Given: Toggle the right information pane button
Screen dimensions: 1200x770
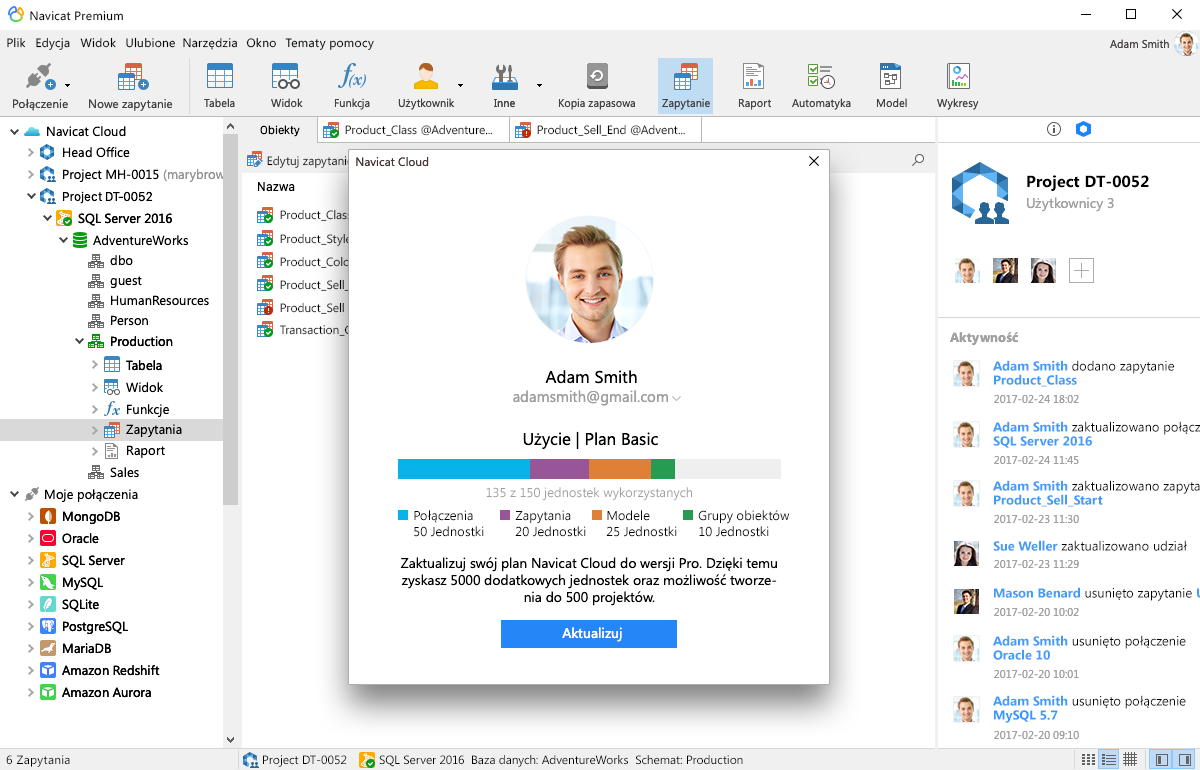Looking at the screenshot, I should pyautogui.click(x=1185, y=760).
